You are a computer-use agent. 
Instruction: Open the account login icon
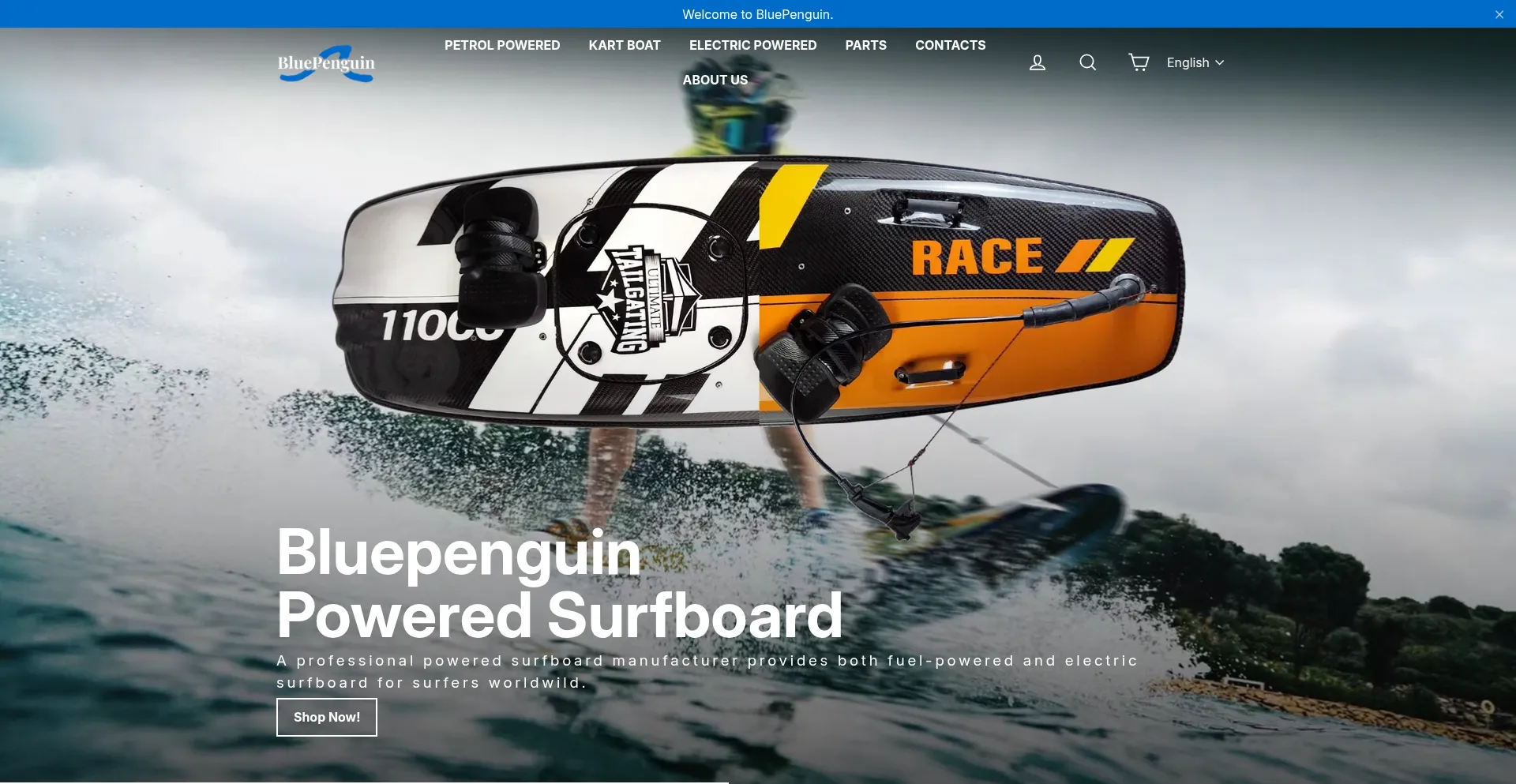1037,62
